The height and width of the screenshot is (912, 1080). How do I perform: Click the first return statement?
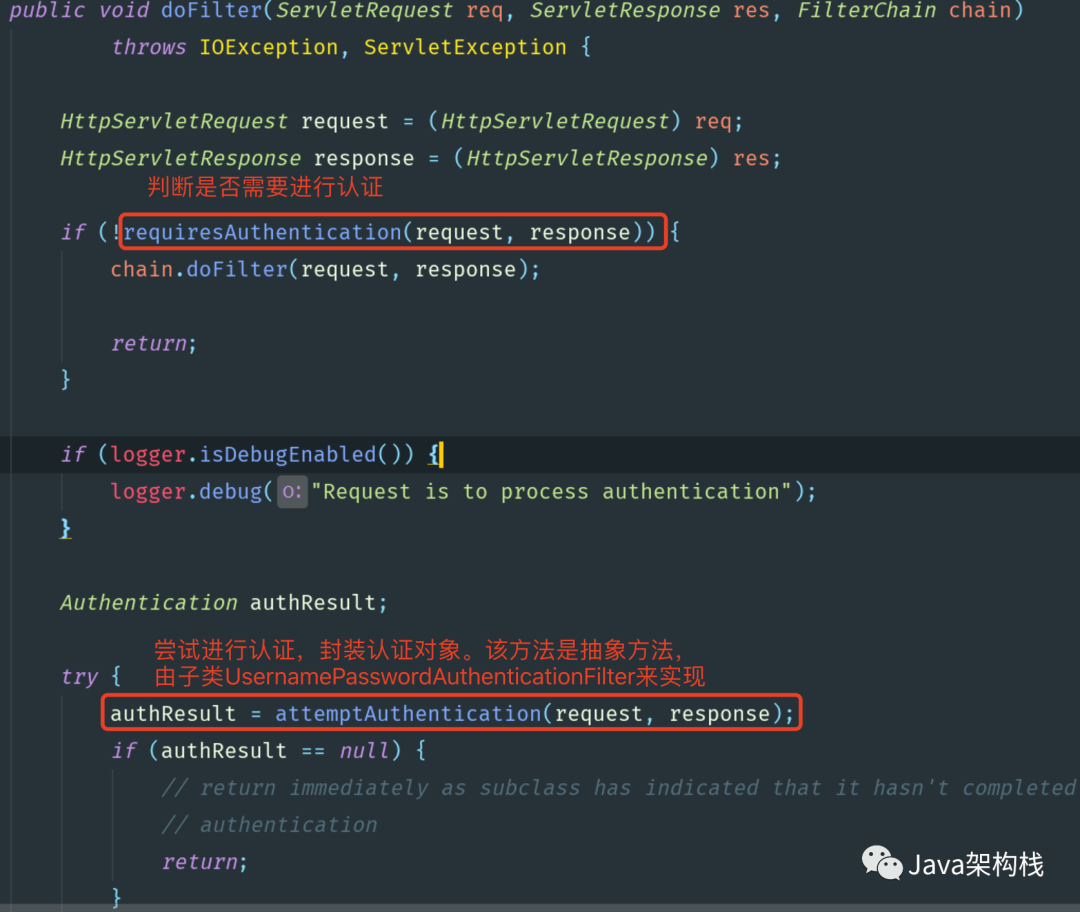coord(154,343)
